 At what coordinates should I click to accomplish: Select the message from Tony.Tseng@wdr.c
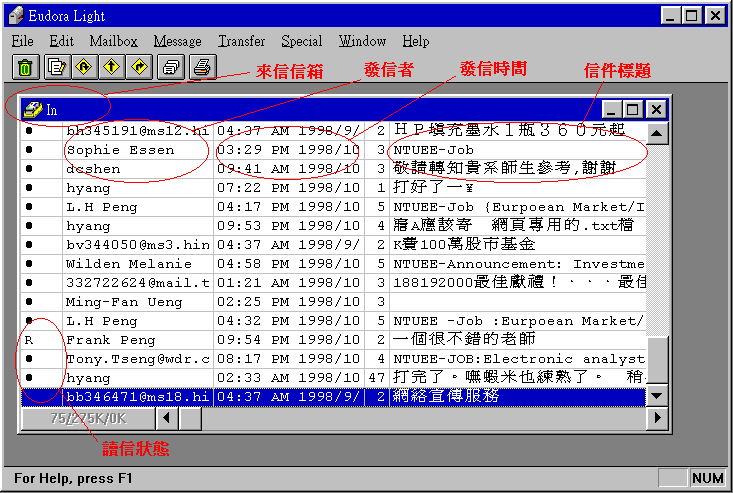tap(333, 359)
